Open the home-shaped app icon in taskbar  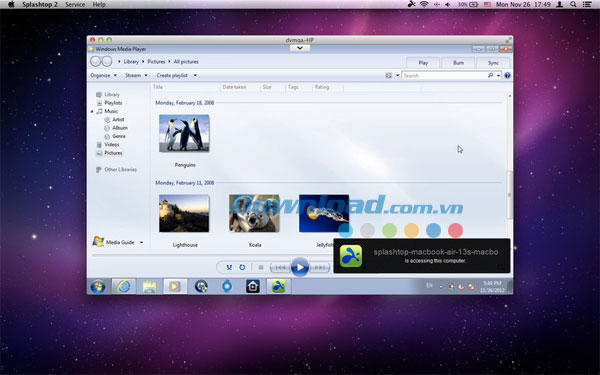coord(253,286)
